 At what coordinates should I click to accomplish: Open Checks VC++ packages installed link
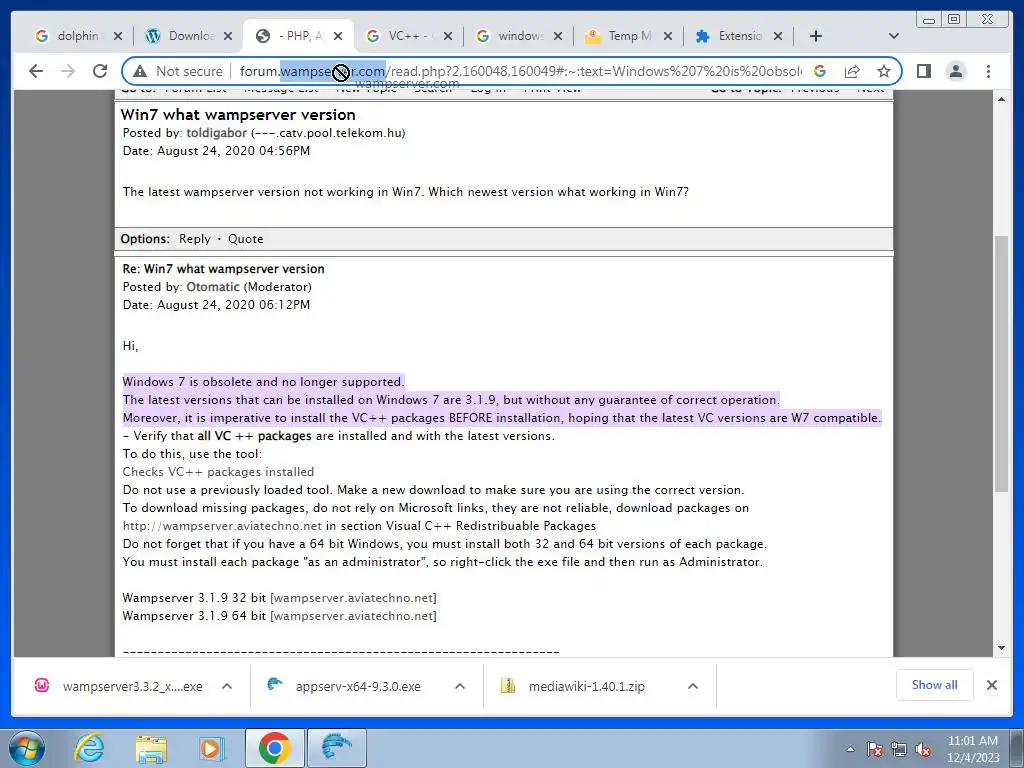[x=218, y=472]
